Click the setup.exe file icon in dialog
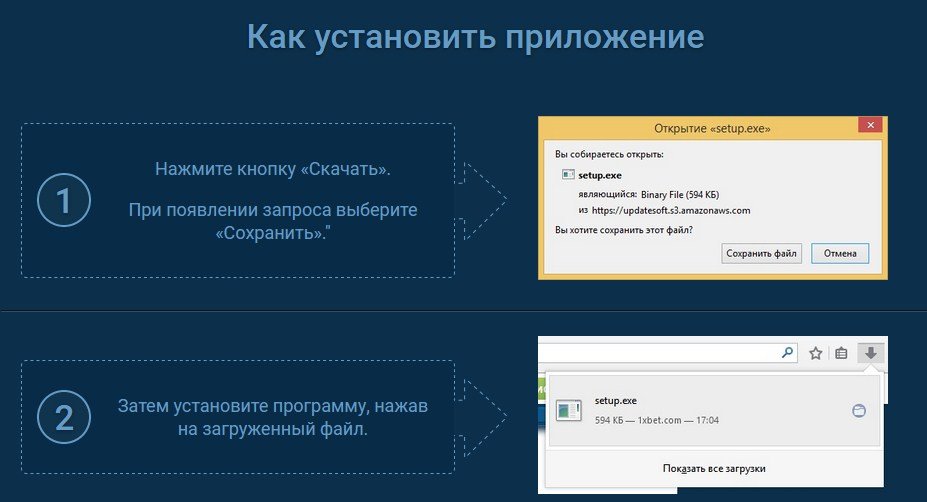 [568, 174]
